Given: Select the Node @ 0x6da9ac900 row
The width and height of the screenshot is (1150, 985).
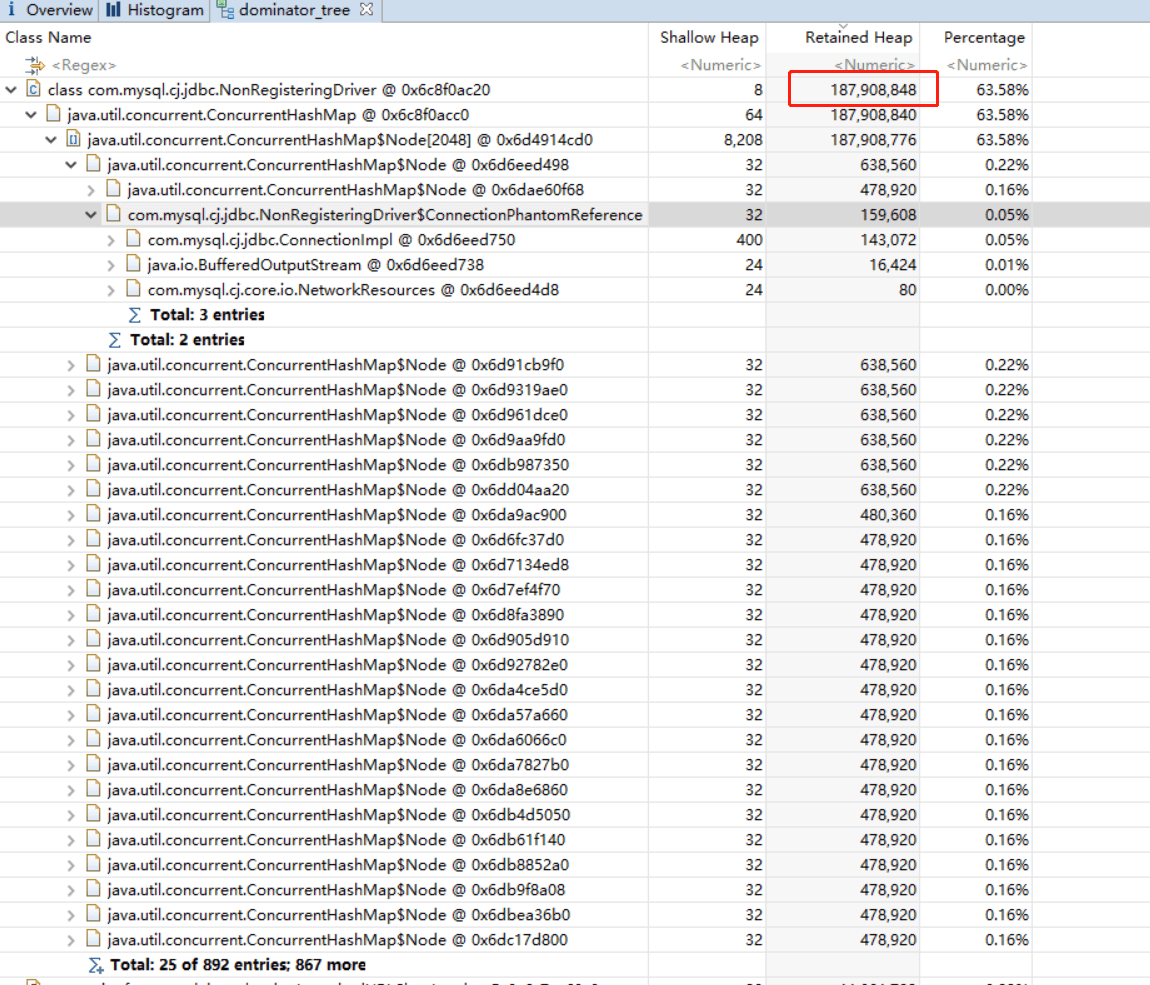Looking at the screenshot, I should click(x=337, y=515).
